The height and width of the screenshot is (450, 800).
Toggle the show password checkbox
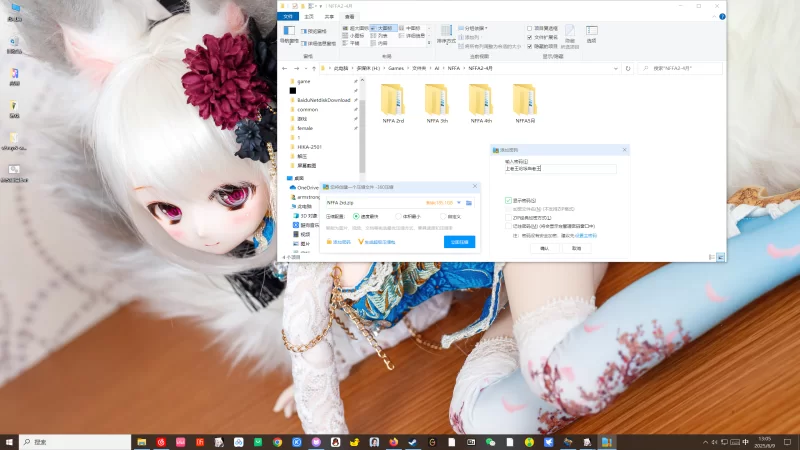coord(509,200)
